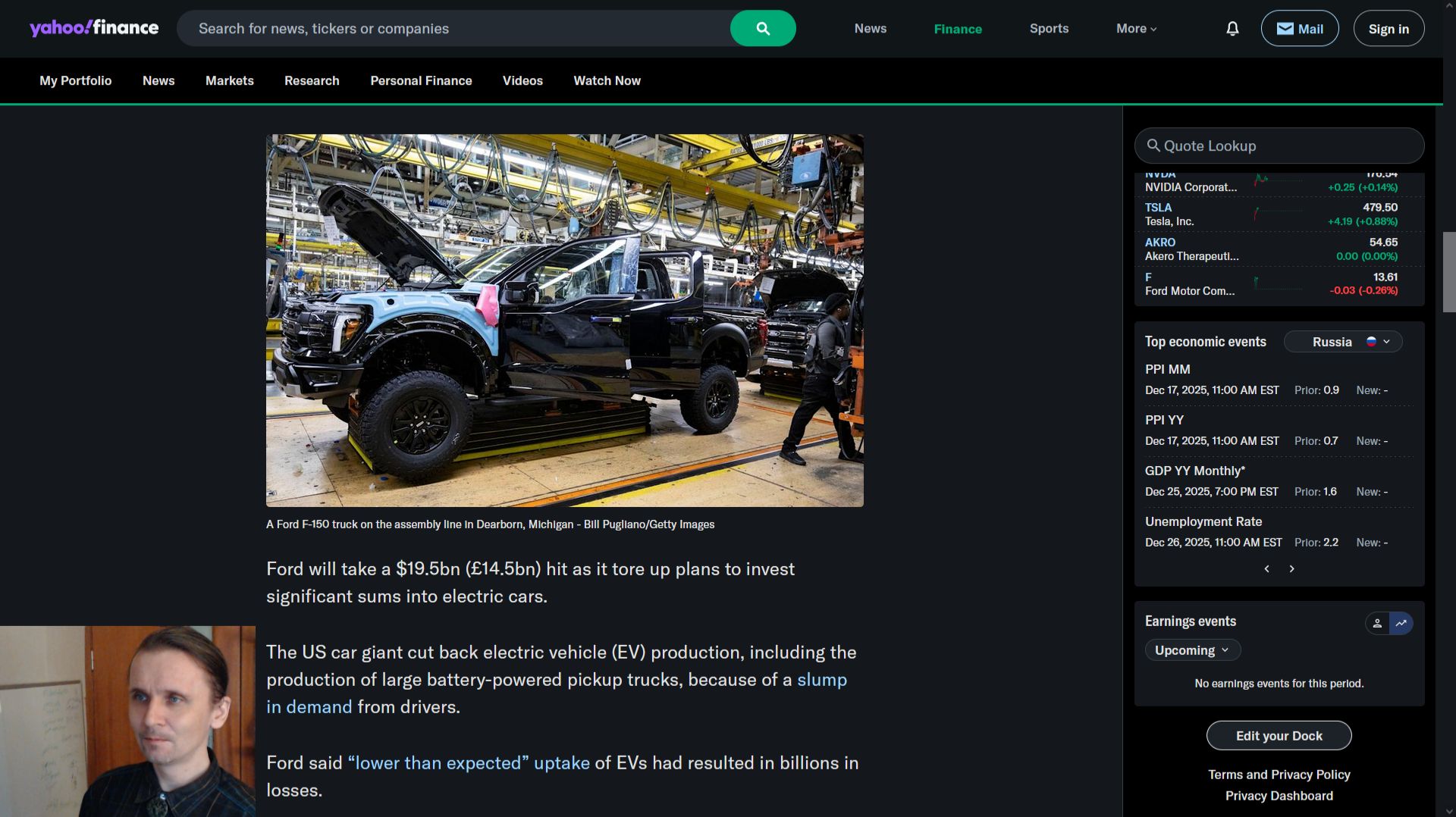Toggle the trending-chart icon in Earnings events
This screenshot has height=817, width=1456.
[x=1401, y=623]
